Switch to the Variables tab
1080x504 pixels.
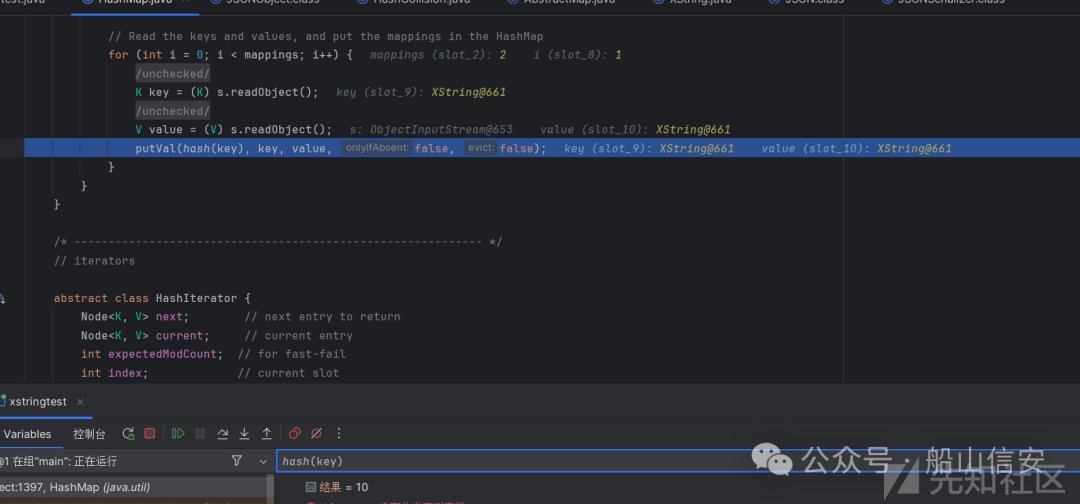point(28,434)
